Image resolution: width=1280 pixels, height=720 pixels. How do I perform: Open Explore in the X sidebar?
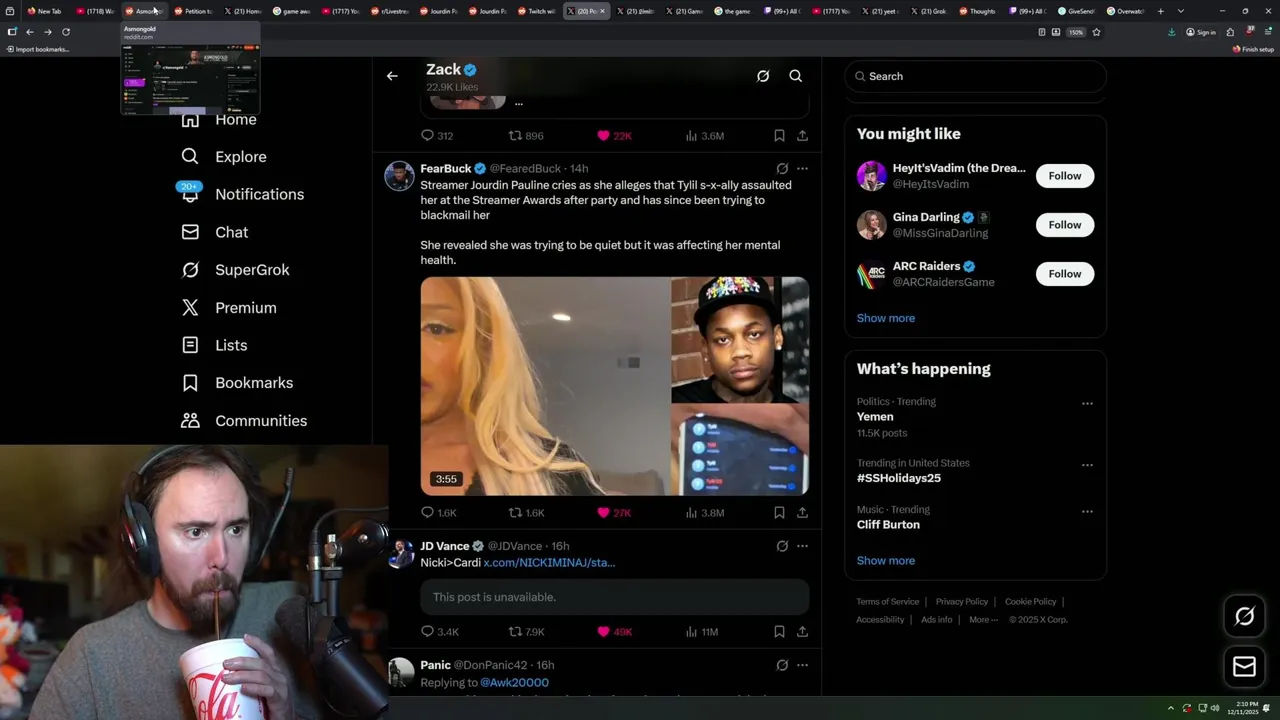(x=224, y=157)
